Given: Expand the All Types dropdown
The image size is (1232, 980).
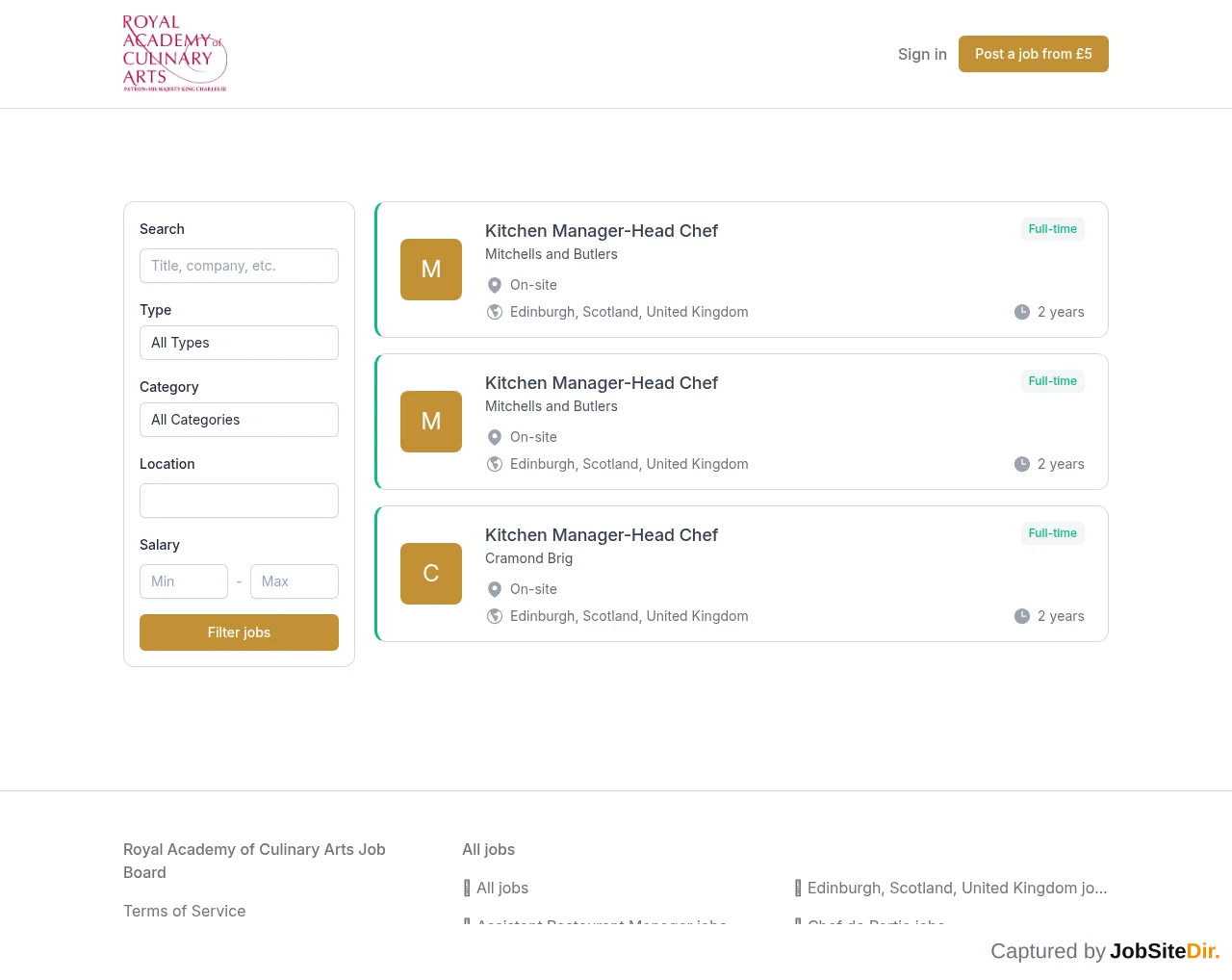Looking at the screenshot, I should click(239, 343).
